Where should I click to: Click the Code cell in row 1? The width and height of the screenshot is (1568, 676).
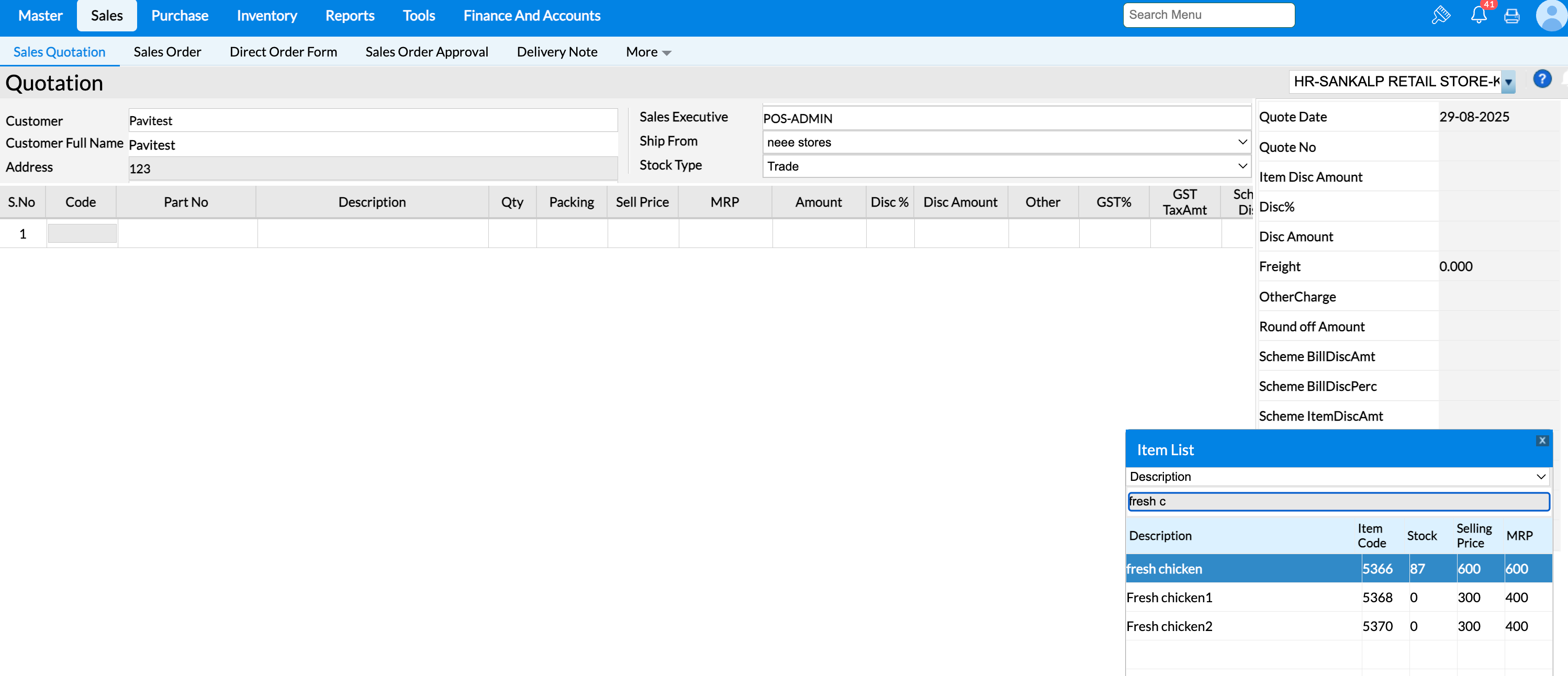pyautogui.click(x=82, y=234)
